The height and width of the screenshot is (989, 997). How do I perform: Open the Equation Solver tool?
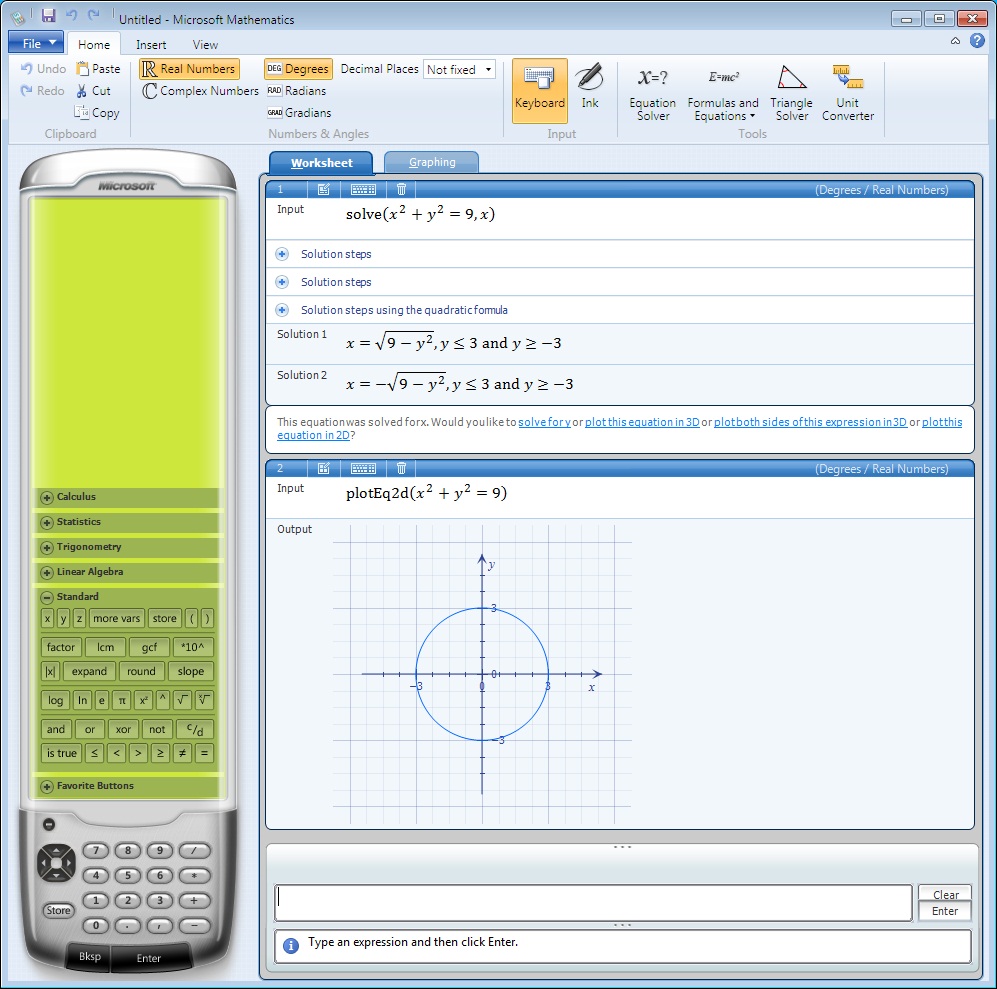pyautogui.click(x=652, y=91)
